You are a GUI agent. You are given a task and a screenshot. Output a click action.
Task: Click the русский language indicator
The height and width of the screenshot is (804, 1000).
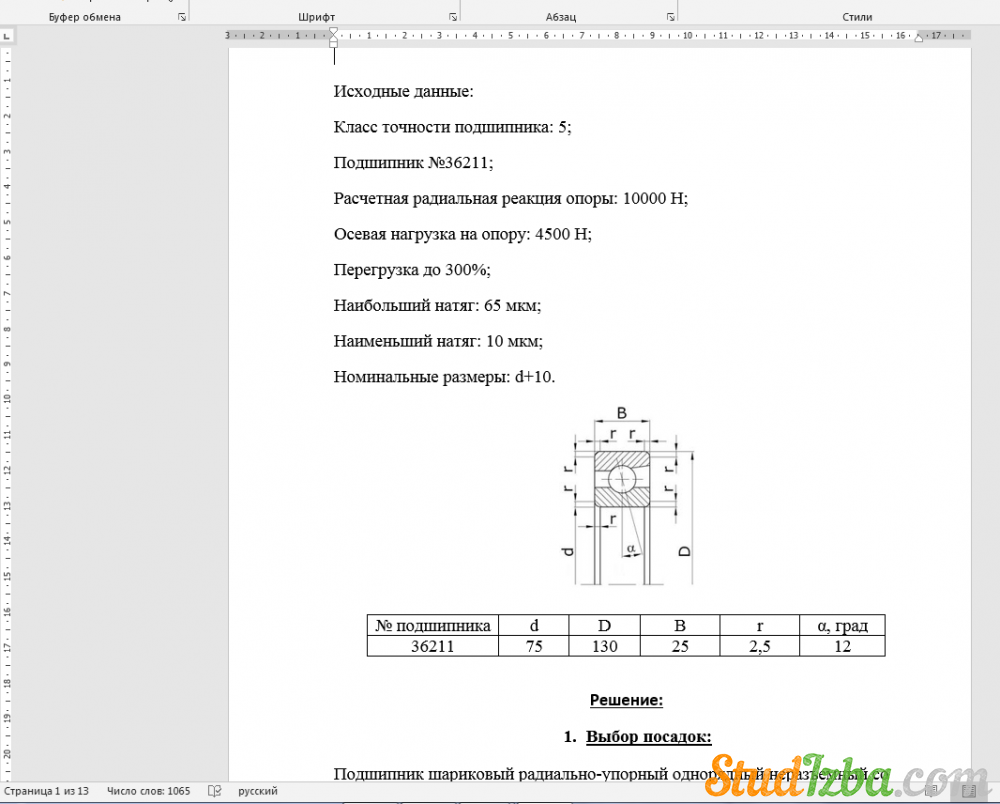click(x=258, y=791)
